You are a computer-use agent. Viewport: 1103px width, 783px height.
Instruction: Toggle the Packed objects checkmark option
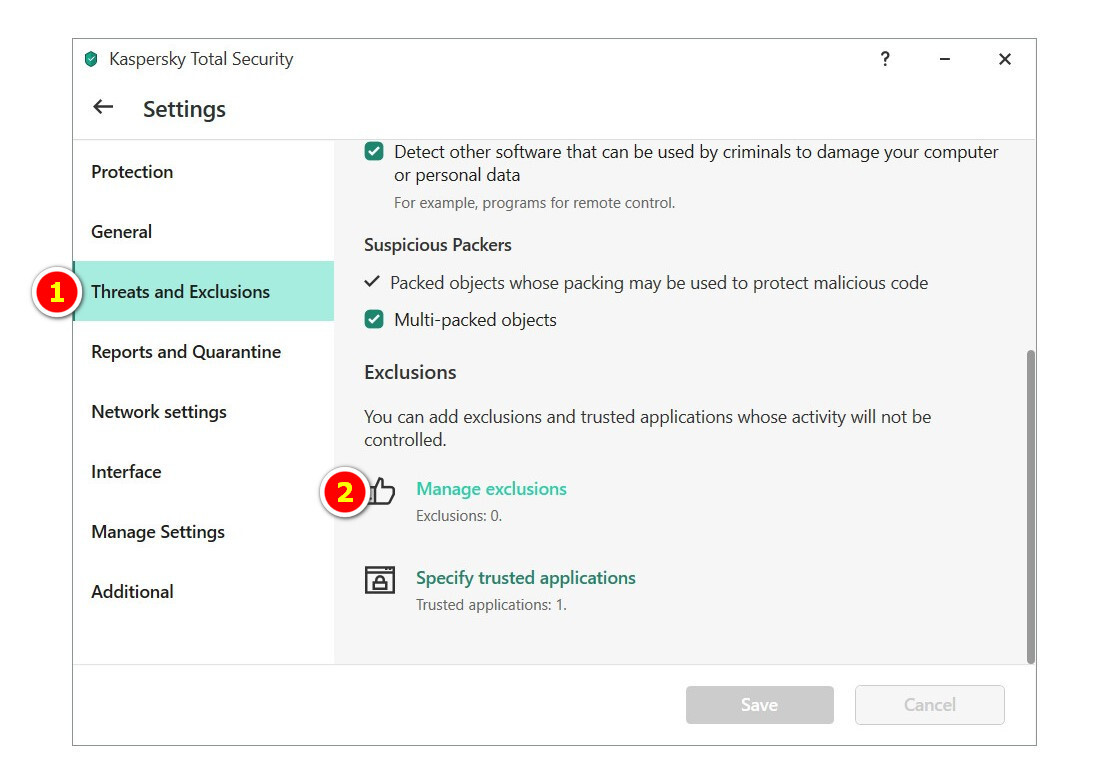pos(373,283)
